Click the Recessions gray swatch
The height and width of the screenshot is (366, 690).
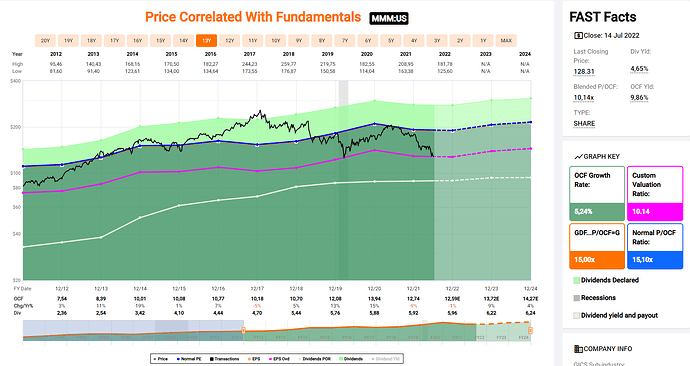pyautogui.click(x=576, y=298)
